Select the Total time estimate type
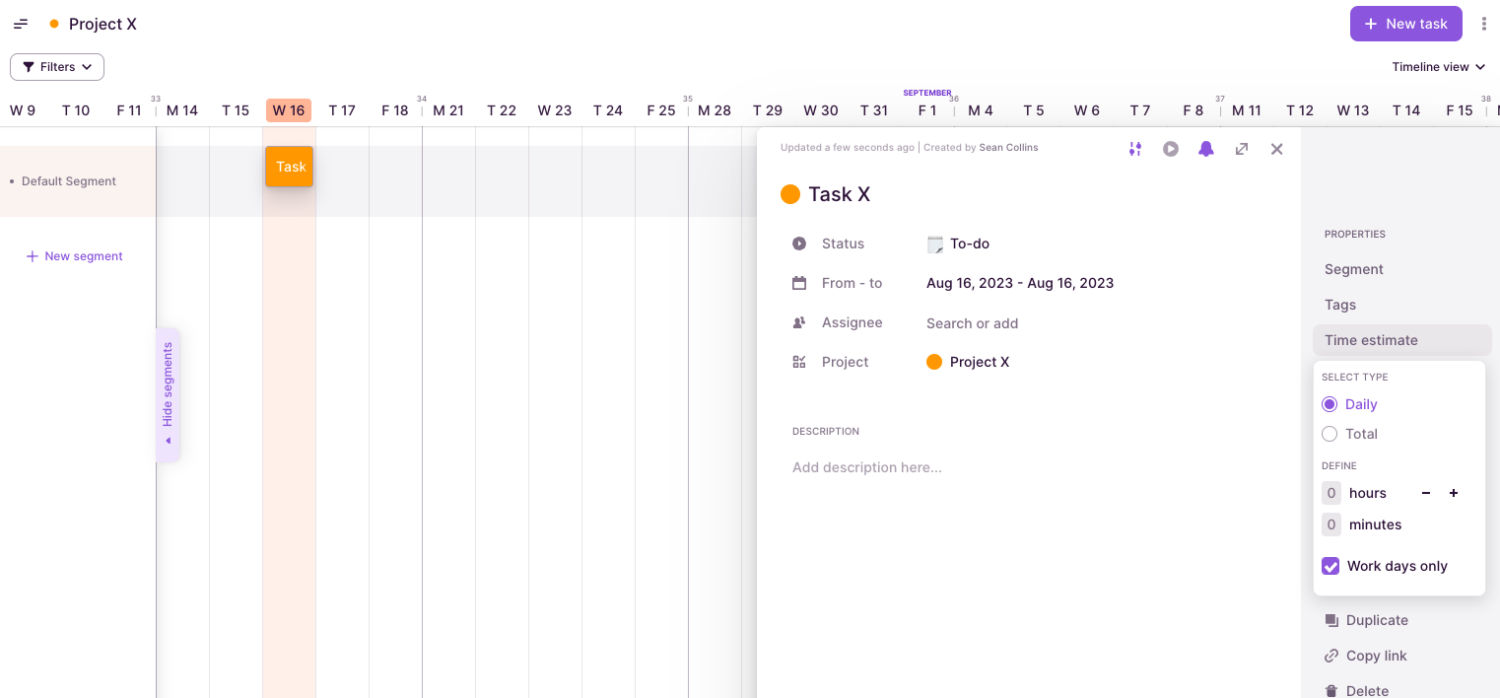Viewport: 1500px width, 698px height. pyautogui.click(x=1330, y=434)
